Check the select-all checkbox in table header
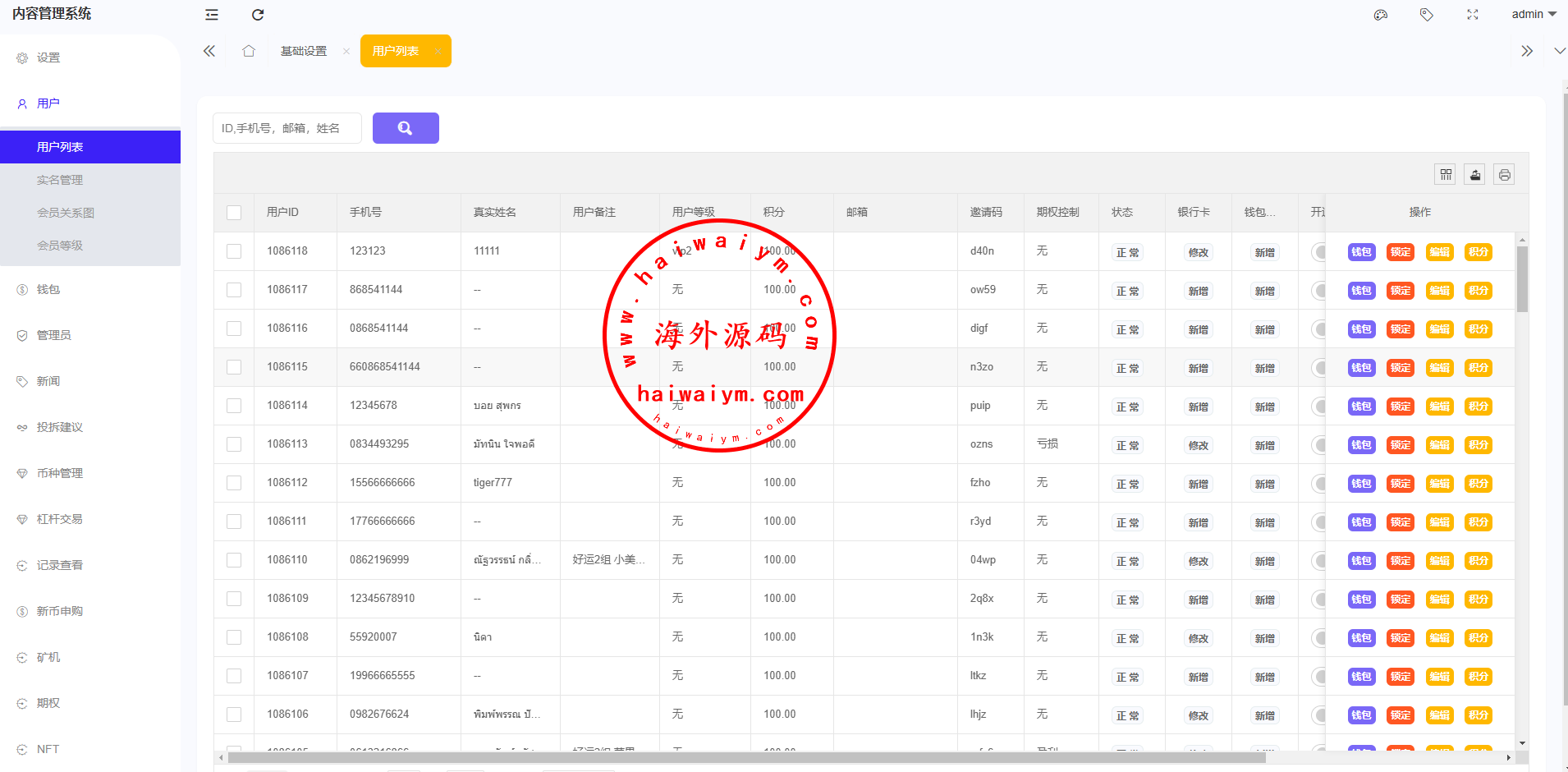Viewport: 1568px width, 772px height. coord(234,213)
